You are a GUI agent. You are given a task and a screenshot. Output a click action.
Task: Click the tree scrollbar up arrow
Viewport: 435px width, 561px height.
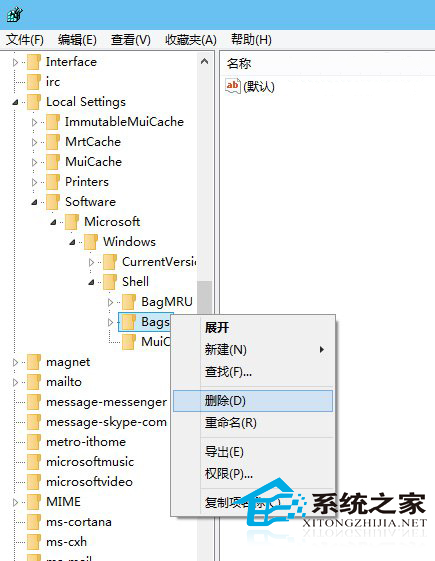click(205, 62)
